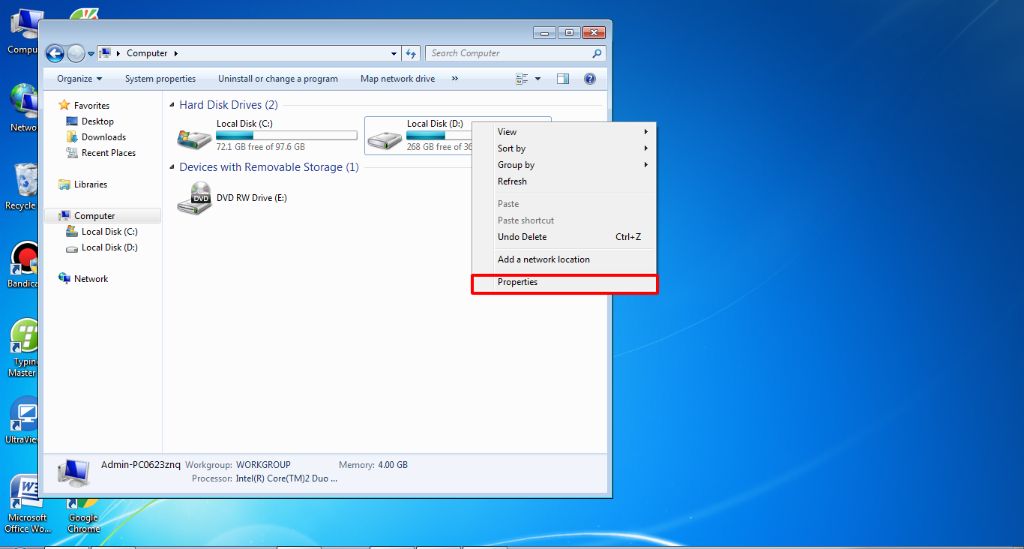Choose Undo Delete from the context menu
Screen dimensions: 1024x549
(564, 237)
